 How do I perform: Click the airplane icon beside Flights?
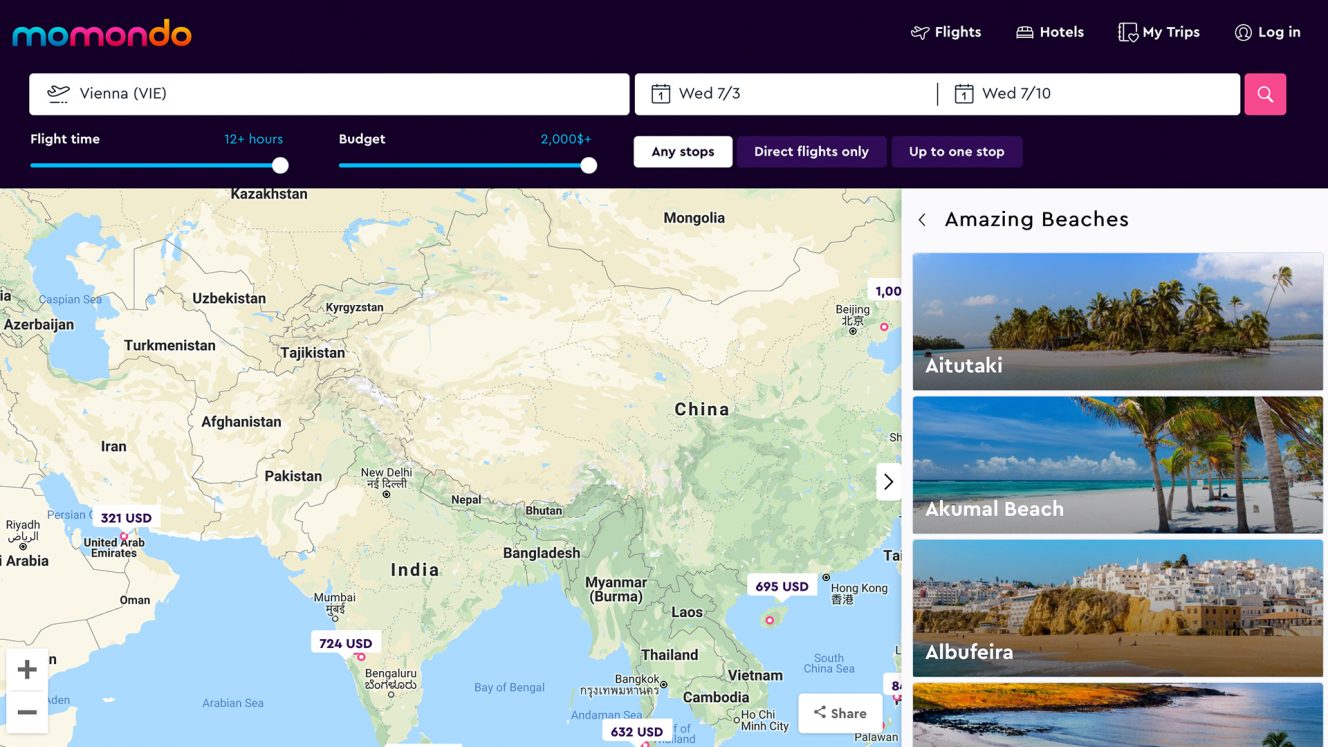920,33
